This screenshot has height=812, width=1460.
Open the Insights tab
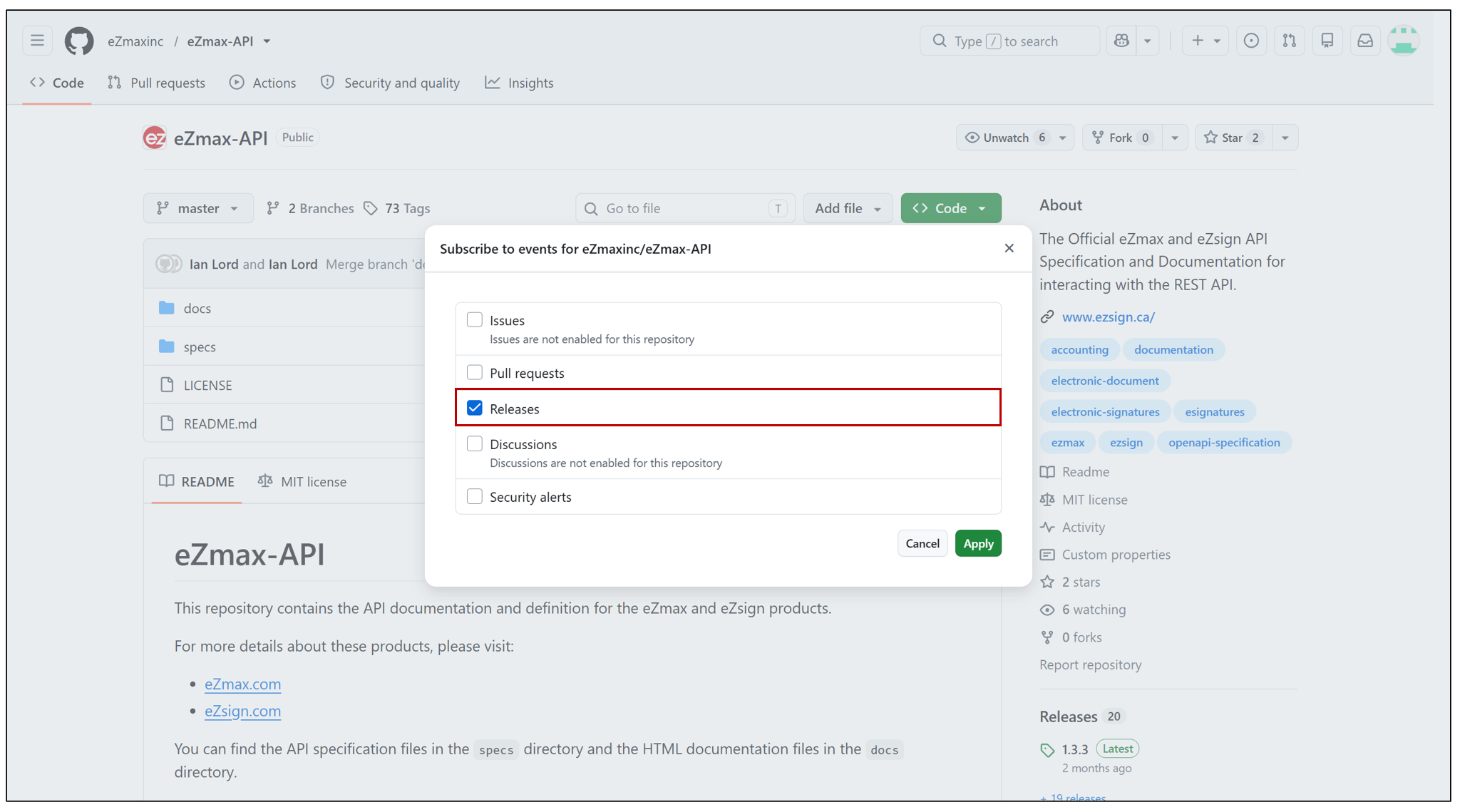tap(519, 83)
